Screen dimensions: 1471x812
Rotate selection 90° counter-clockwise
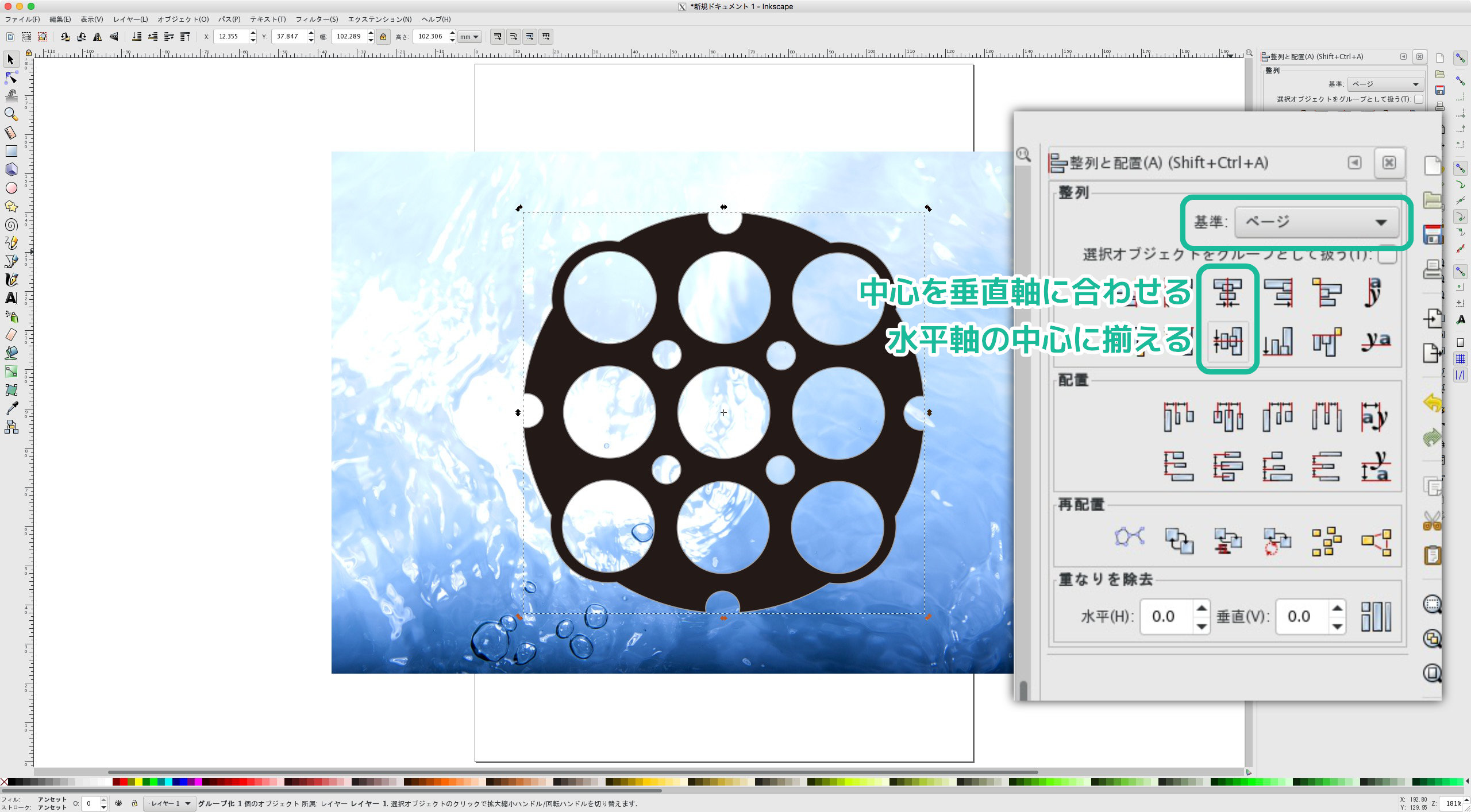(x=66, y=37)
